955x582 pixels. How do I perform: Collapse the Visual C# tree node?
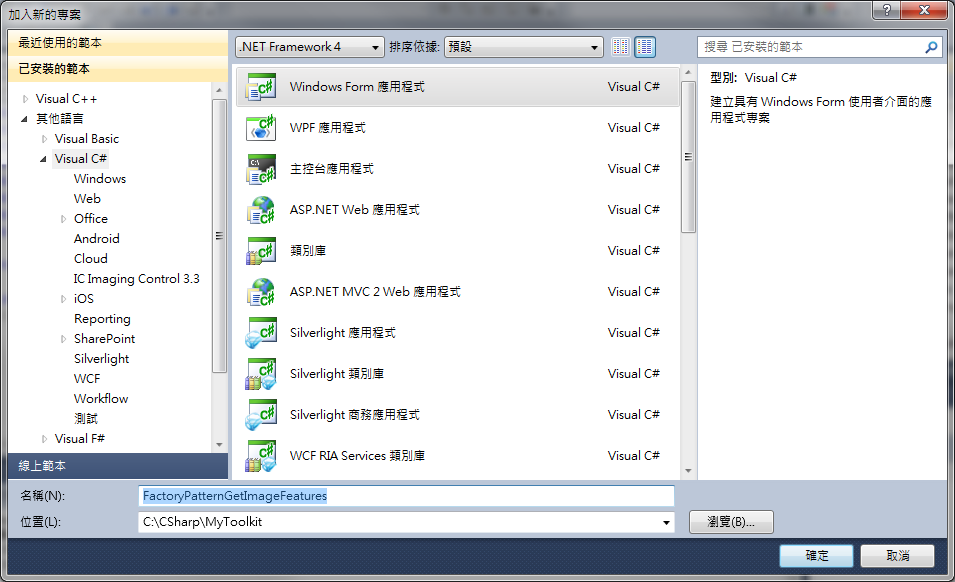coord(43,159)
